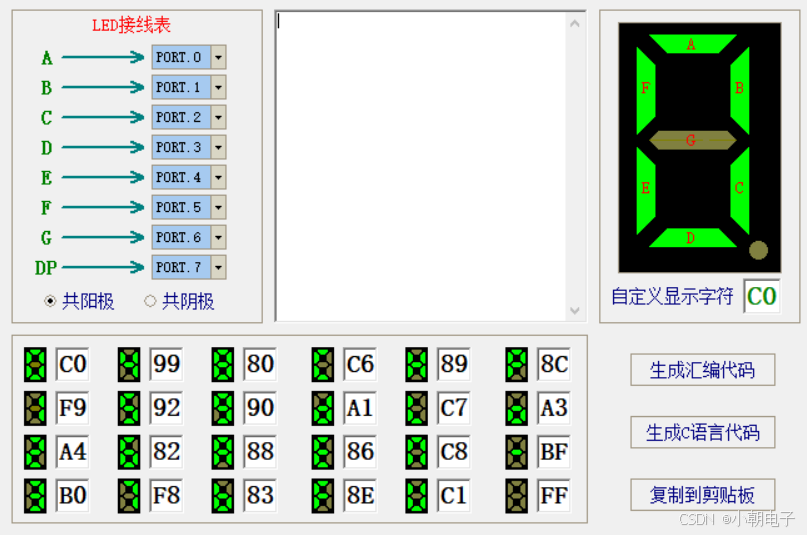
Task: Click the seven-segment preset icon for BF
Action: coord(516,452)
